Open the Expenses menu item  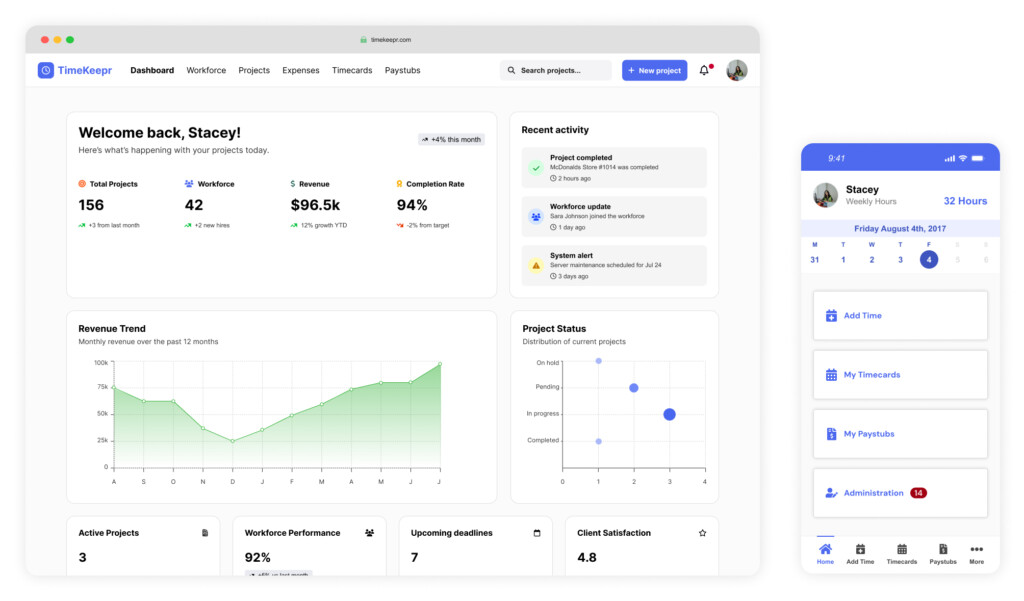click(301, 71)
